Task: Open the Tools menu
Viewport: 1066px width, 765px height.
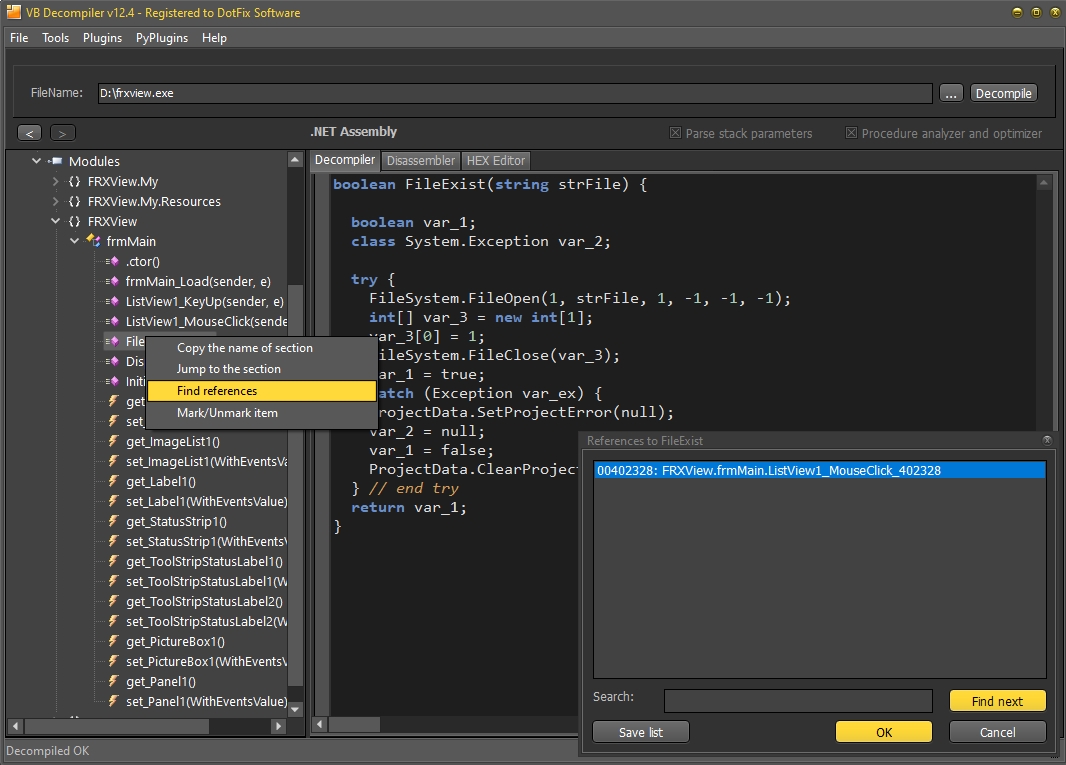Action: tap(56, 38)
